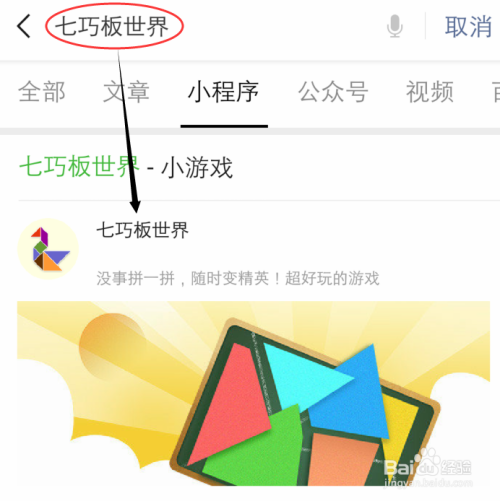Screen dimensions: 500x501
Task: Click the 取消 cancel button
Action: [x=468, y=26]
